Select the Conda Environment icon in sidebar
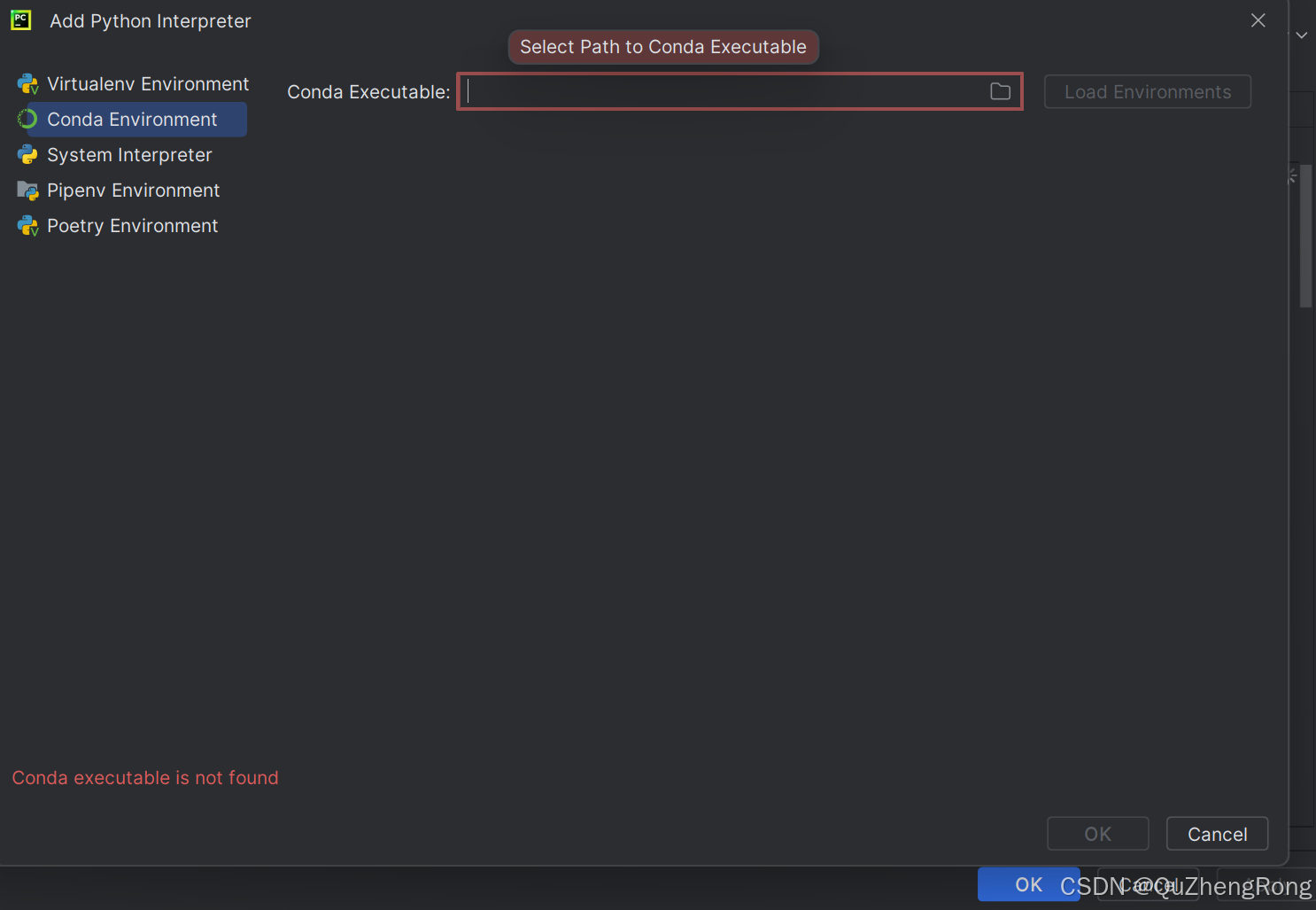The height and width of the screenshot is (910, 1316). [x=26, y=119]
